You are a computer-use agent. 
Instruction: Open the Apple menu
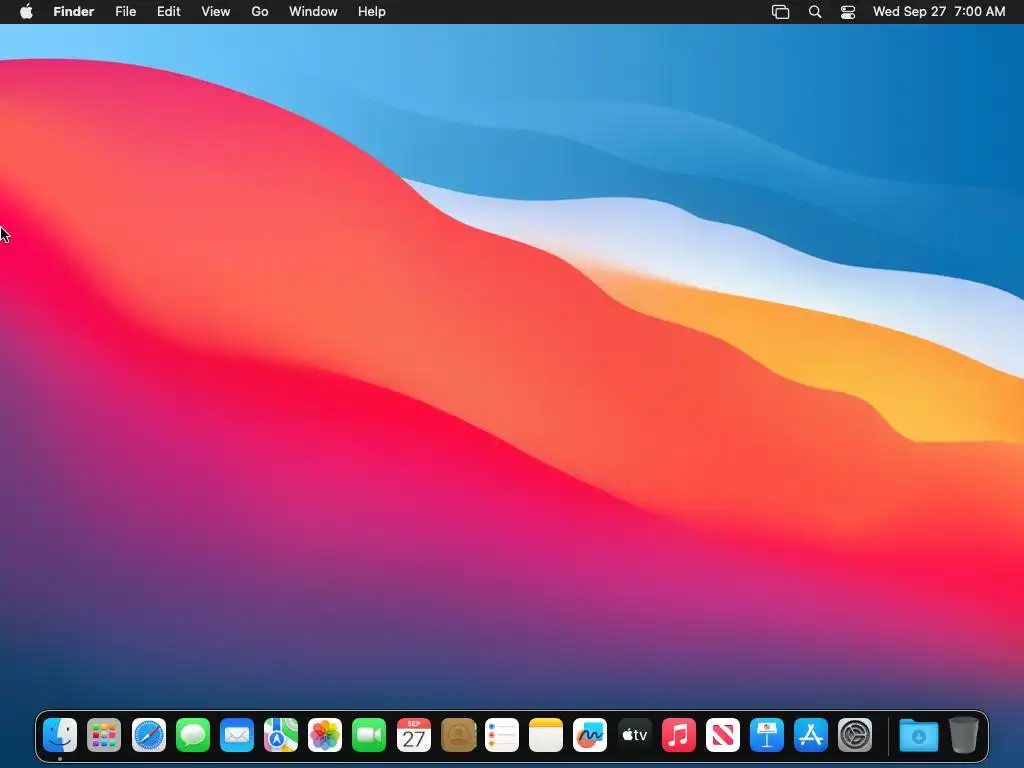(x=26, y=11)
